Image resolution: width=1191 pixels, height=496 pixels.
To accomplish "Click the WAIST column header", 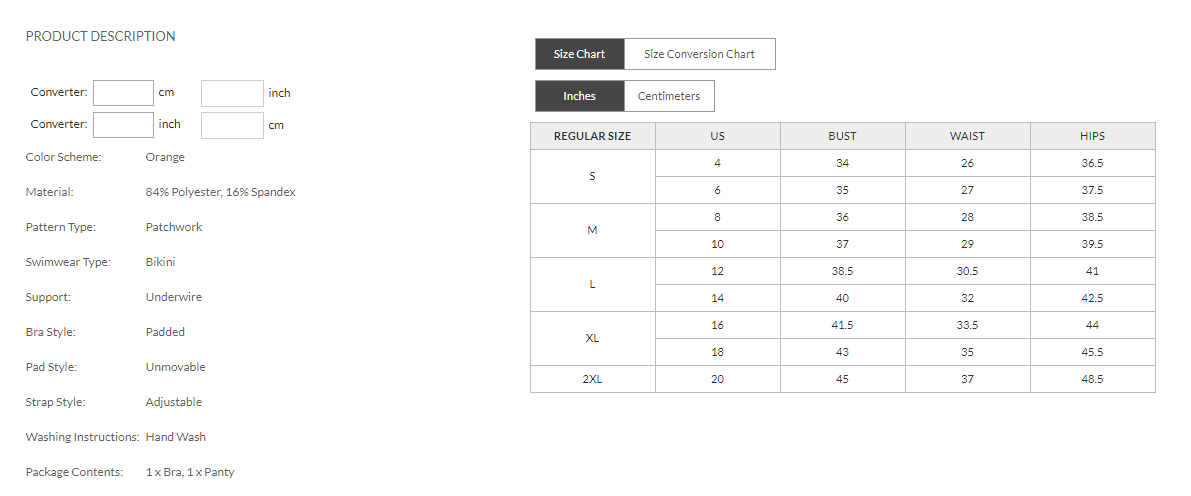I will pyautogui.click(x=967, y=136).
